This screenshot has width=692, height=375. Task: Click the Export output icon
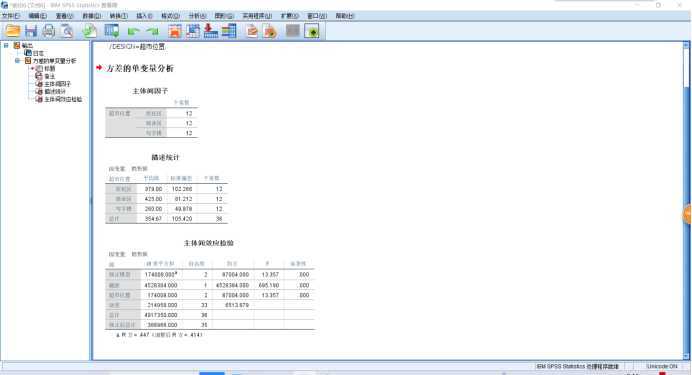90,31
